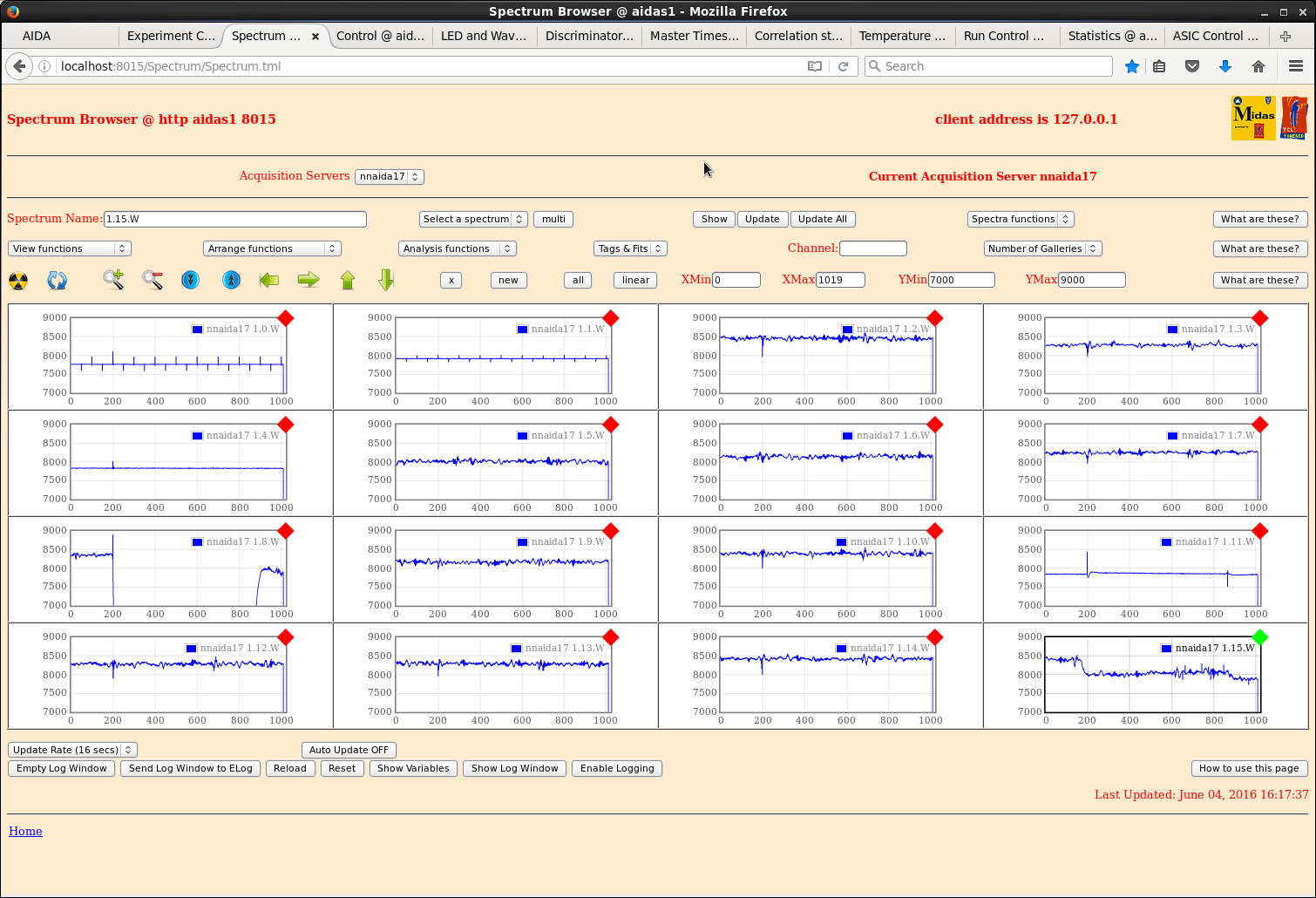The image size is (1316, 898).
Task: Click reload page icon in URL bar
Action: tap(843, 66)
